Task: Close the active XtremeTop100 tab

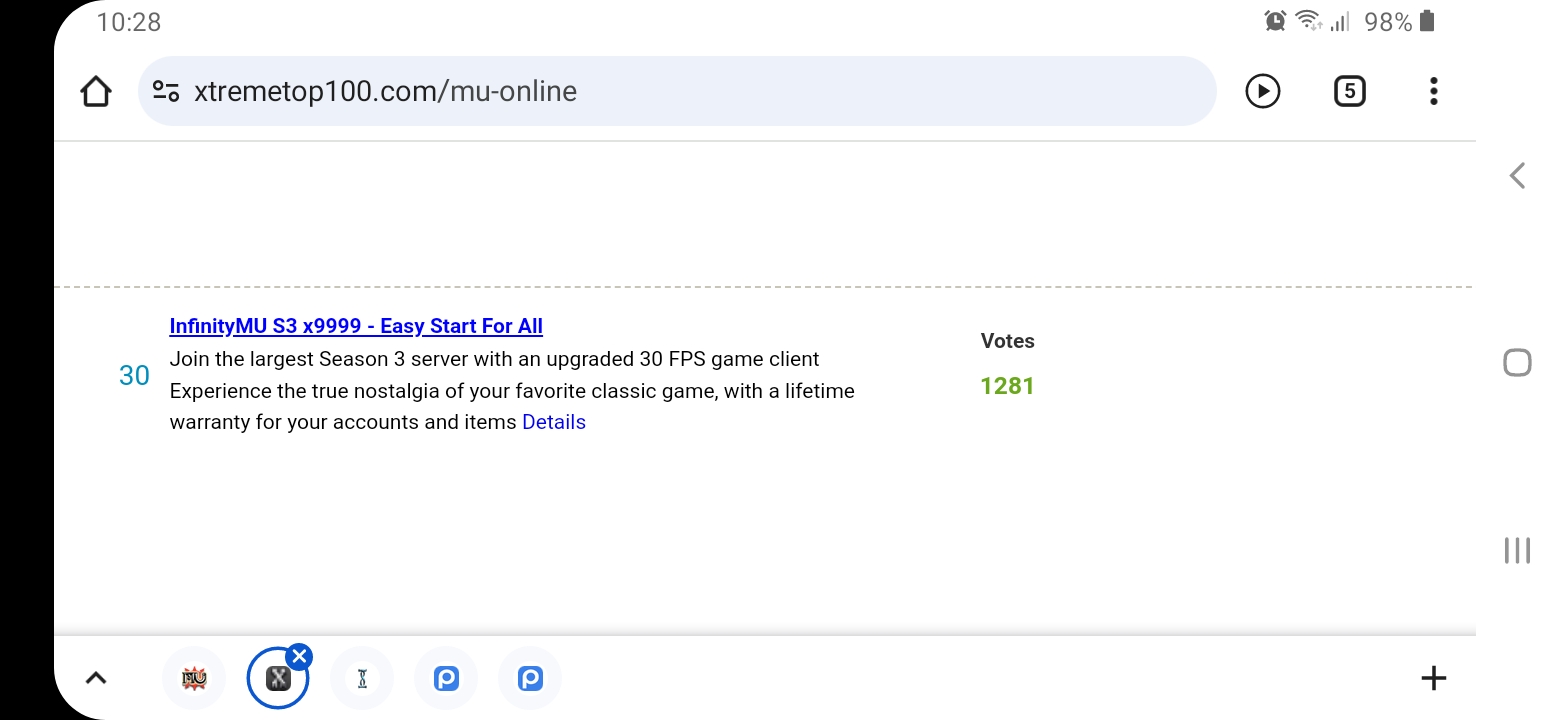Action: coord(298,656)
